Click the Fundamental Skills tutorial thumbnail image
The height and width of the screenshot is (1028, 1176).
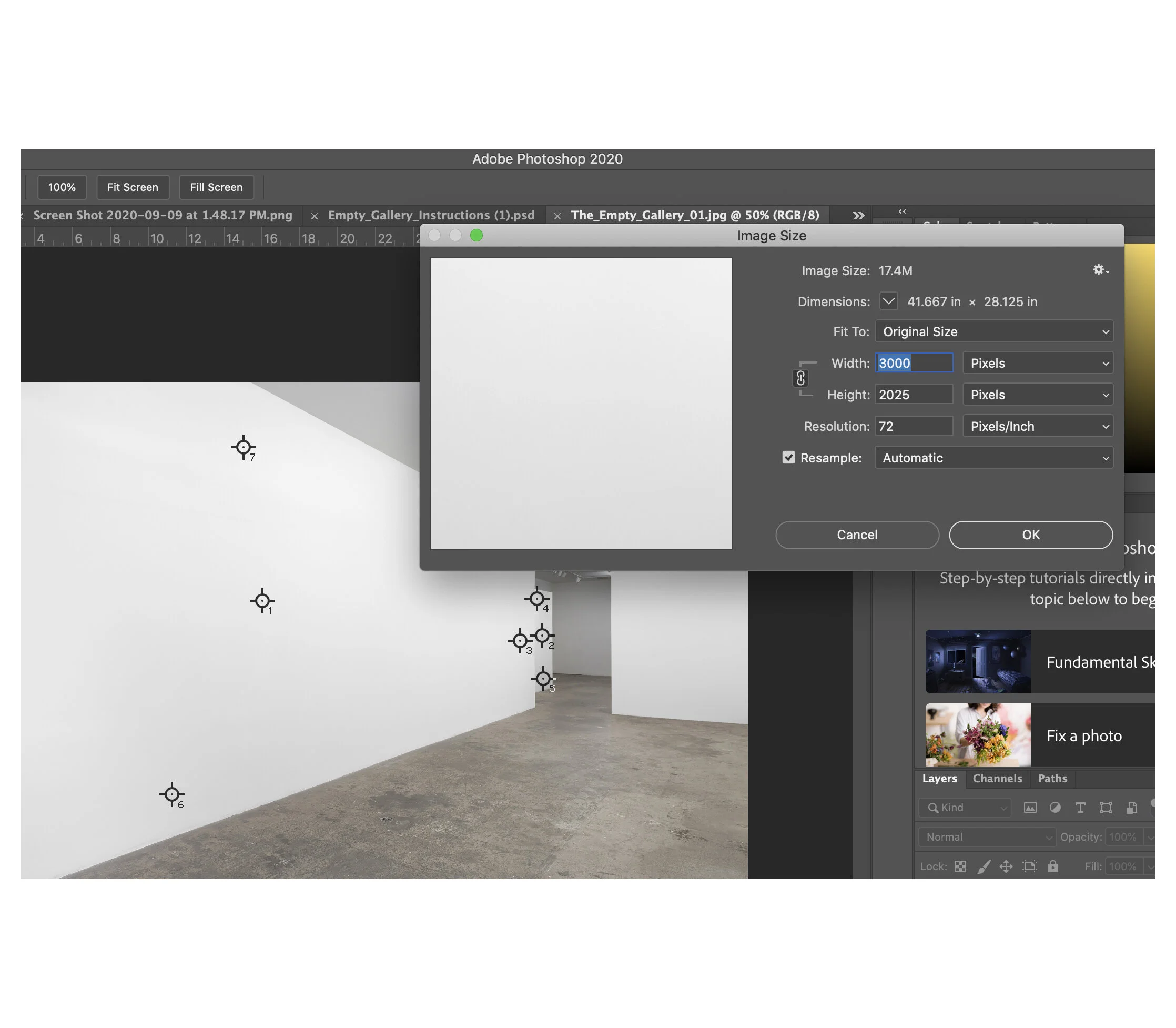point(978,661)
